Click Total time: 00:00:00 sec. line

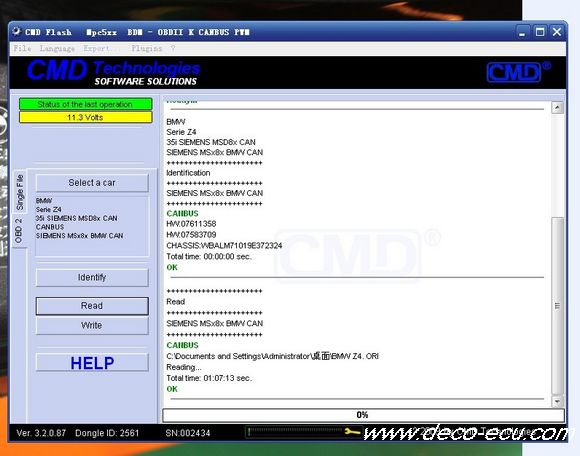coord(209,256)
